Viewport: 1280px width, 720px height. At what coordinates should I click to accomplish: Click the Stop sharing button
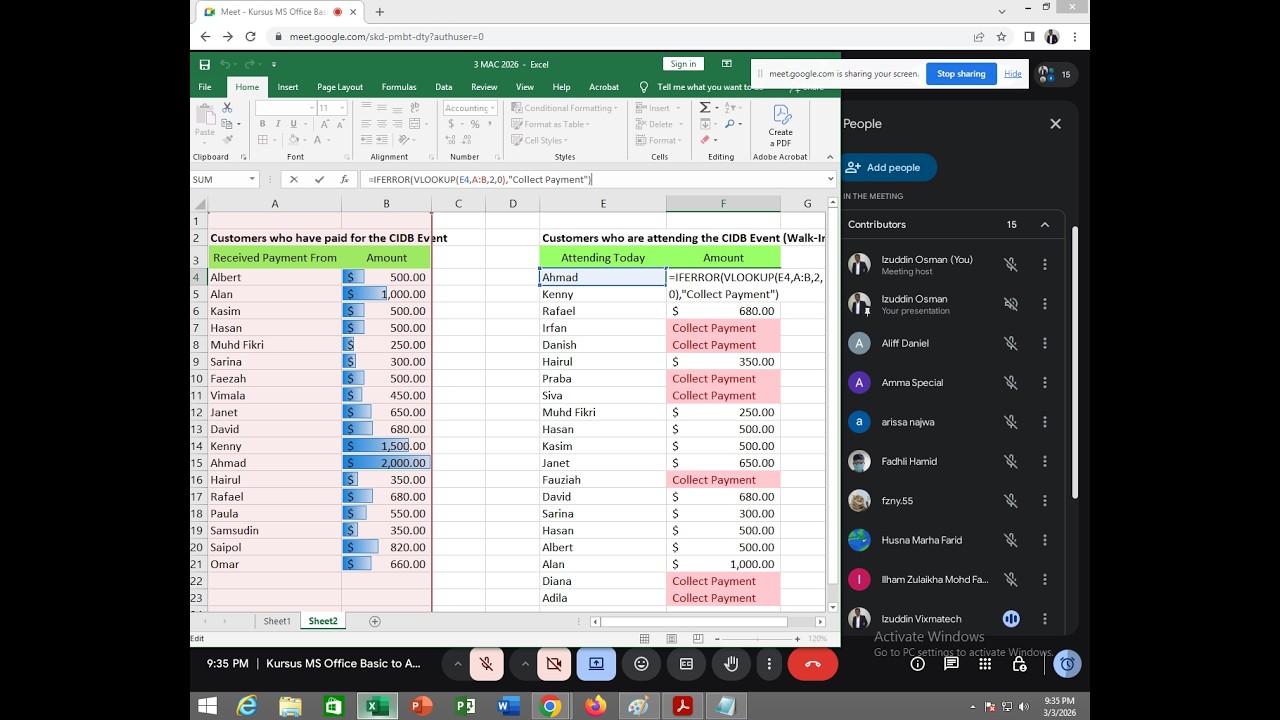coord(961,74)
